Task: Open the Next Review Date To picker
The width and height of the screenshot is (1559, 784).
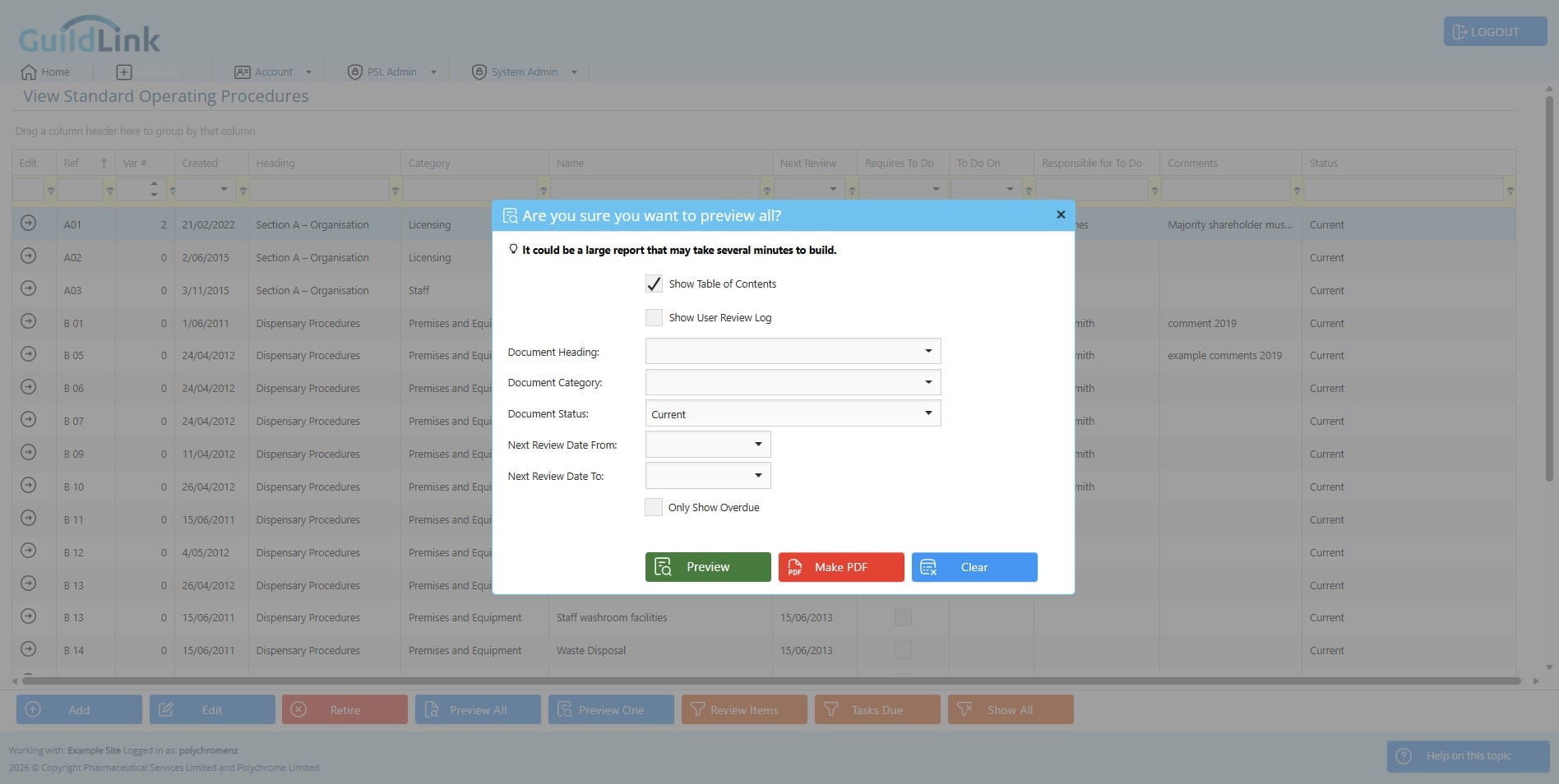Action: pos(758,476)
